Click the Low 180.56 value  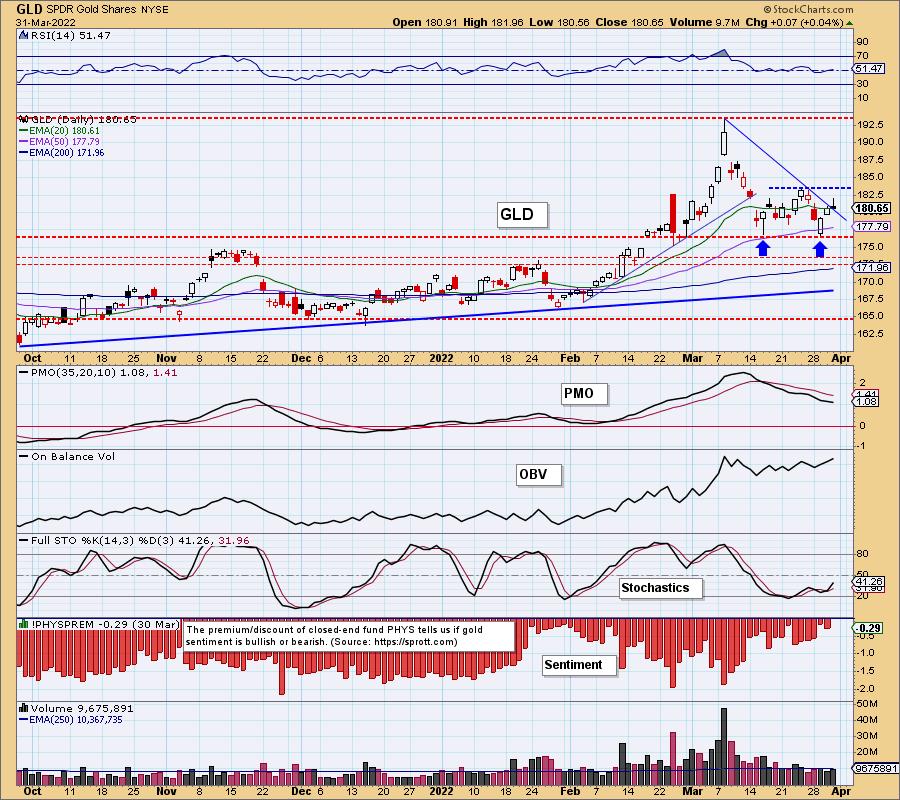coord(560,22)
